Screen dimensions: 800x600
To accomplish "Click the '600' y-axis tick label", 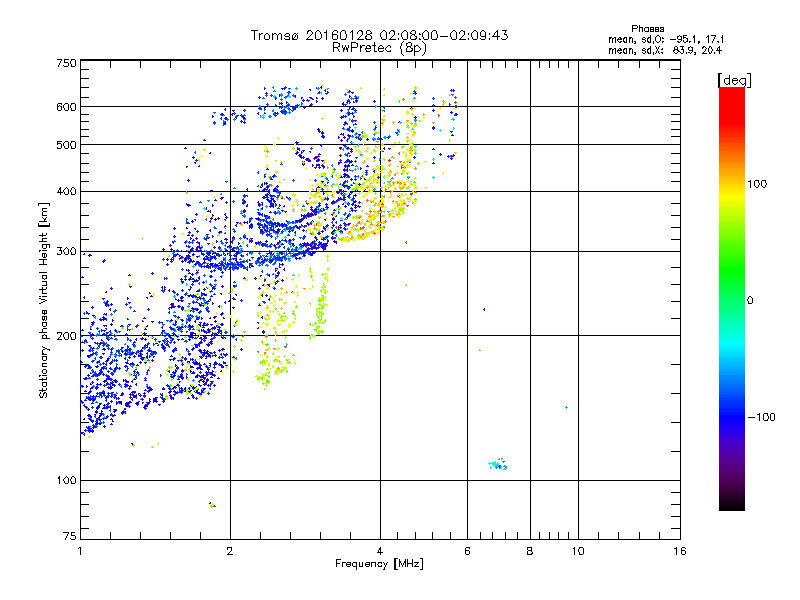I will point(66,107).
